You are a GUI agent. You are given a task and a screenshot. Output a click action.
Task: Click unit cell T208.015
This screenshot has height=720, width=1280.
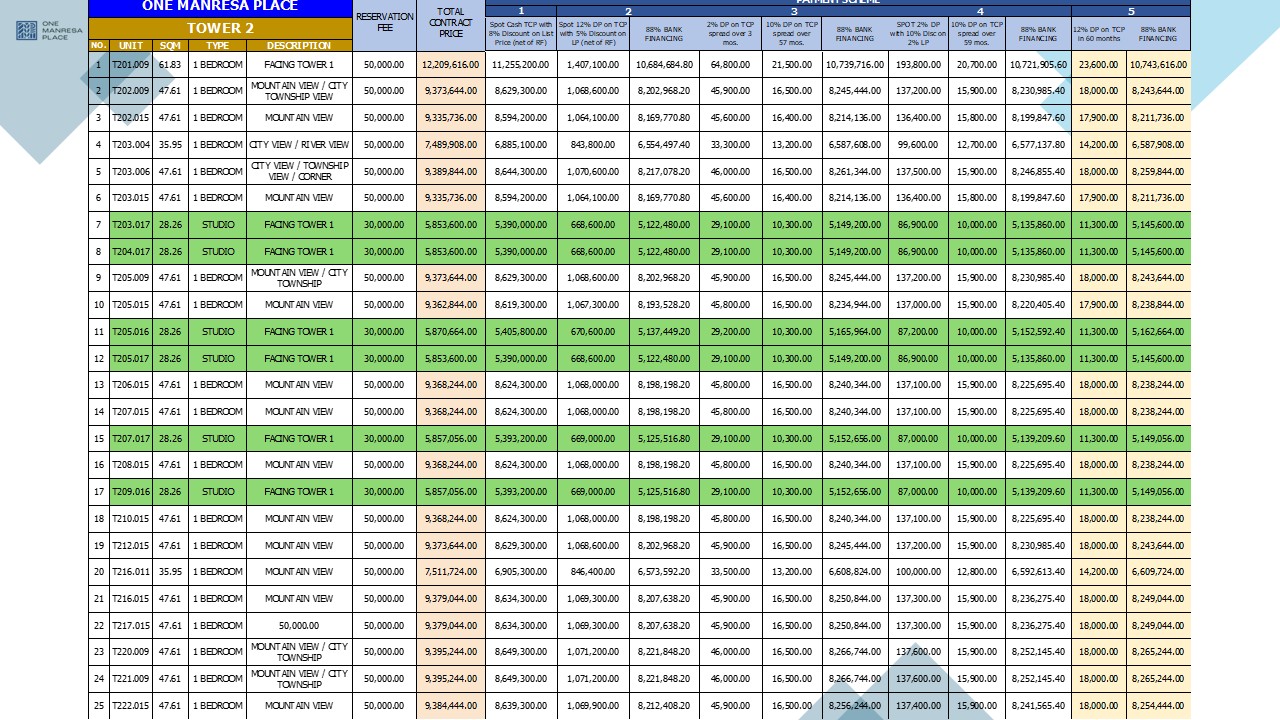(131, 465)
